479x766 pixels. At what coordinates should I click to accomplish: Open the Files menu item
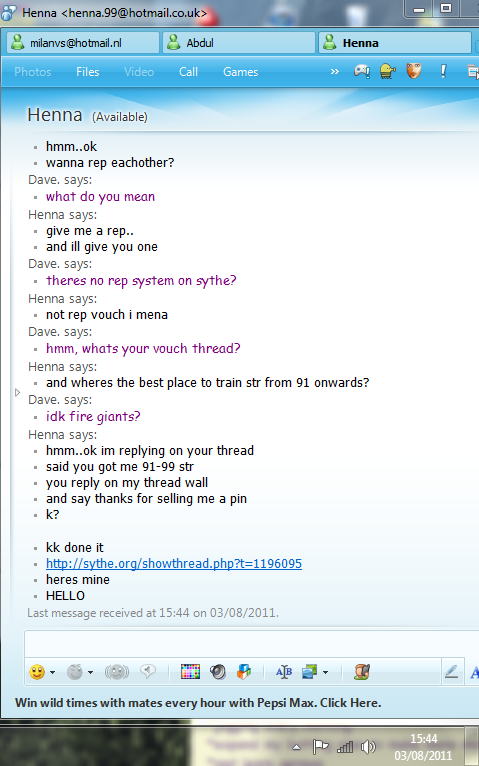(x=87, y=72)
